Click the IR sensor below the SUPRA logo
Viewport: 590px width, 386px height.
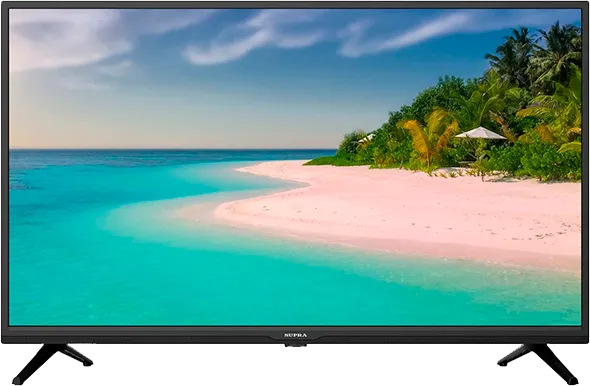[x=295, y=345]
